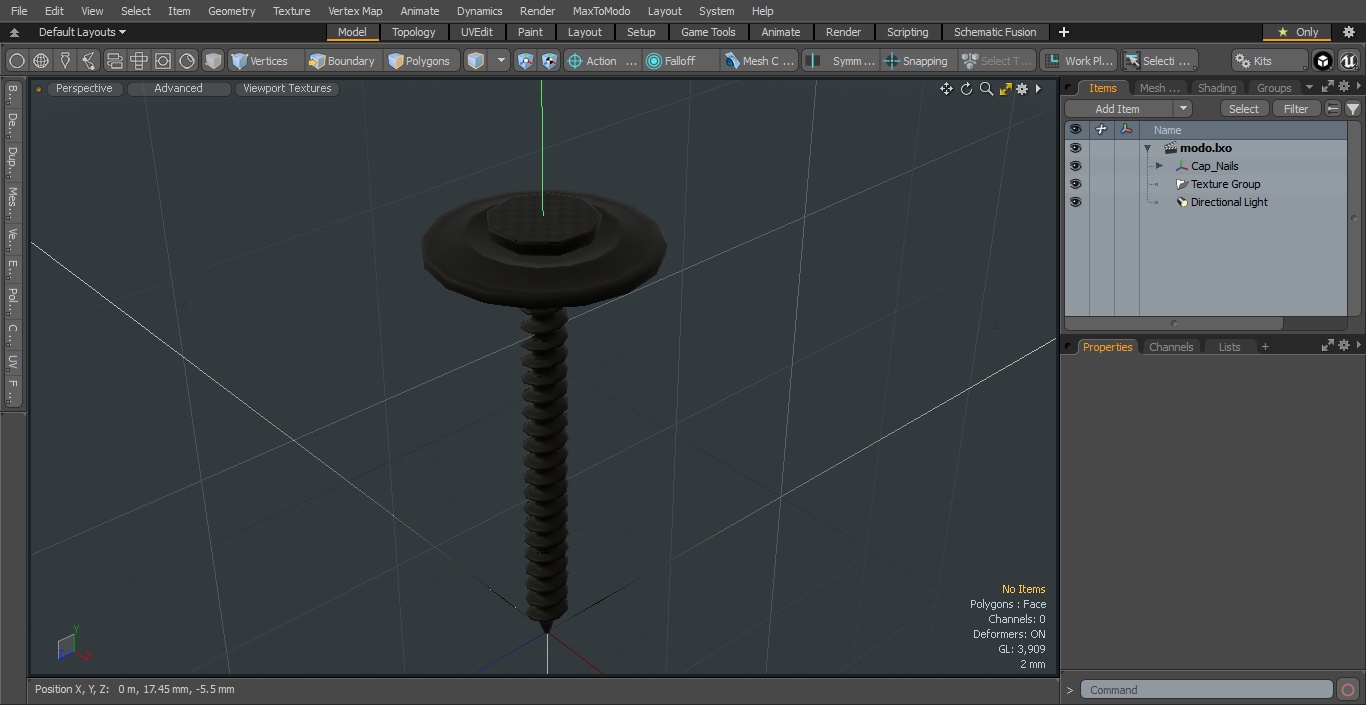Open the Perspective view type dropdown
This screenshot has width=1366, height=705.
tap(84, 89)
